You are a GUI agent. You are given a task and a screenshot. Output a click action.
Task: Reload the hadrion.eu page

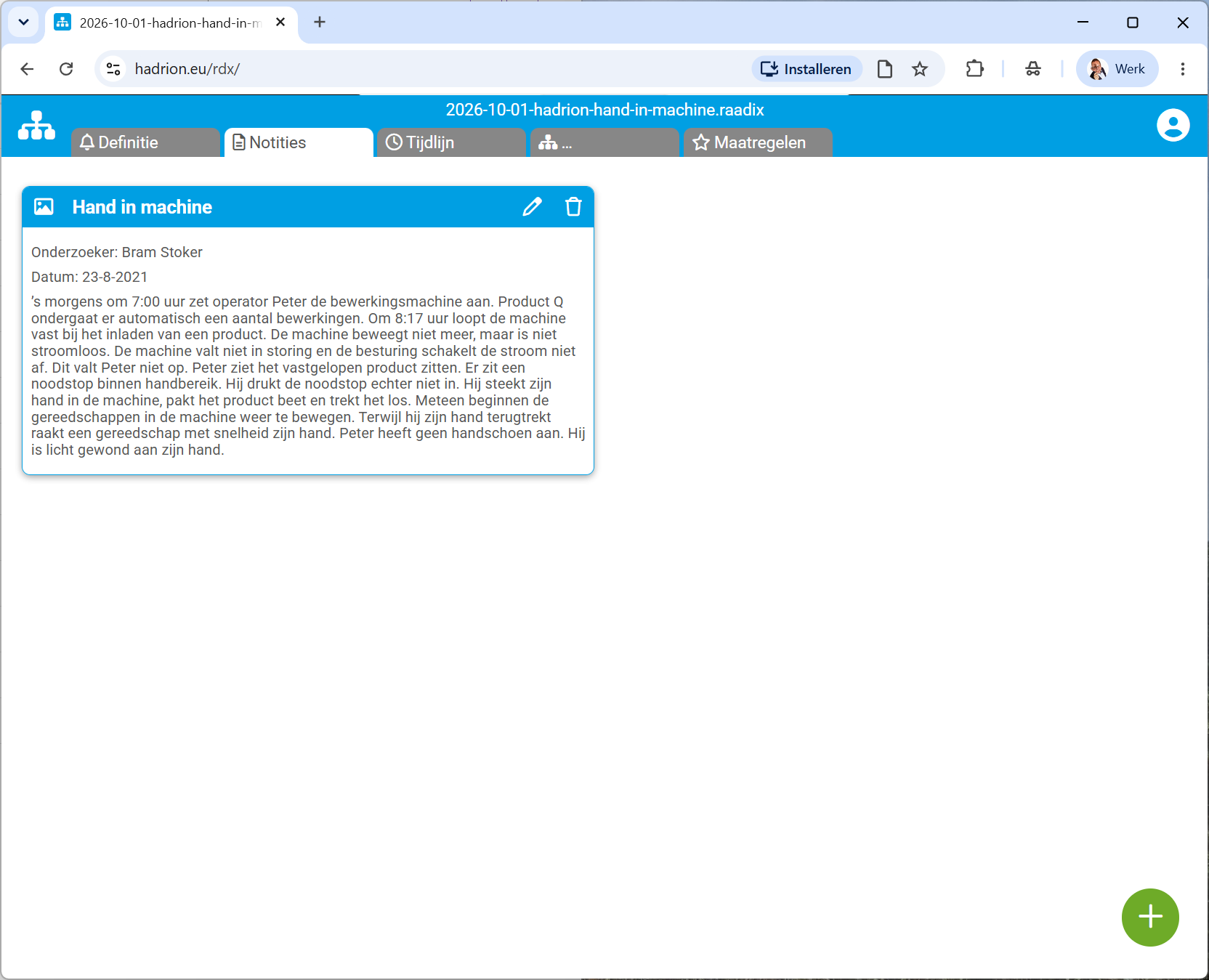click(66, 69)
